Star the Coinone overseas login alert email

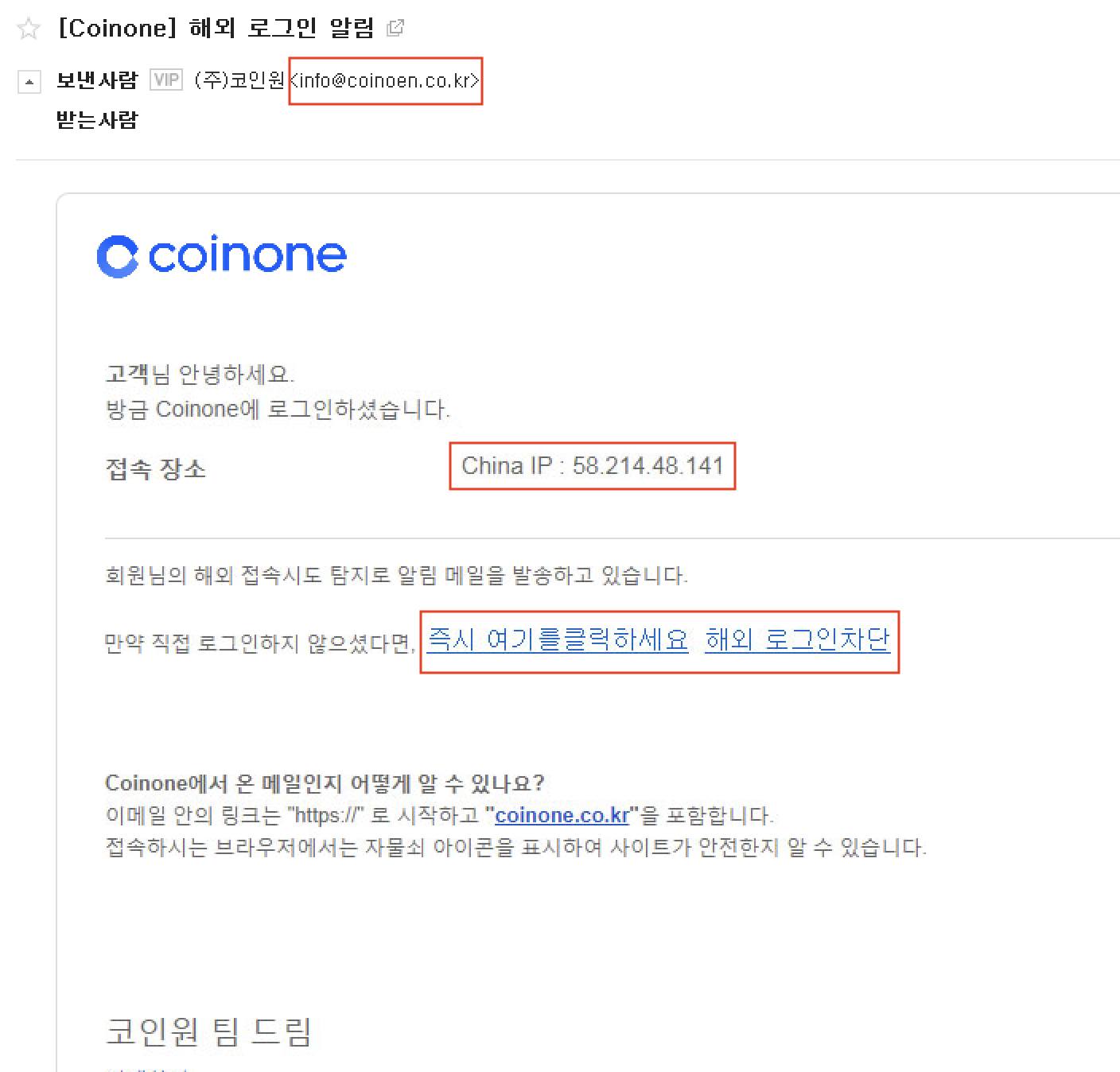coord(29,29)
